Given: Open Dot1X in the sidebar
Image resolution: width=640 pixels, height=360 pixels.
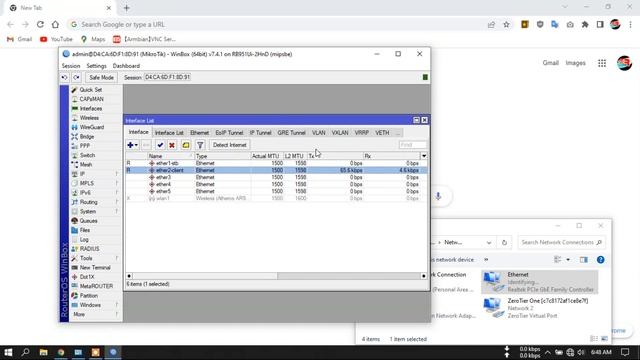Looking at the screenshot, I should pos(87,277).
